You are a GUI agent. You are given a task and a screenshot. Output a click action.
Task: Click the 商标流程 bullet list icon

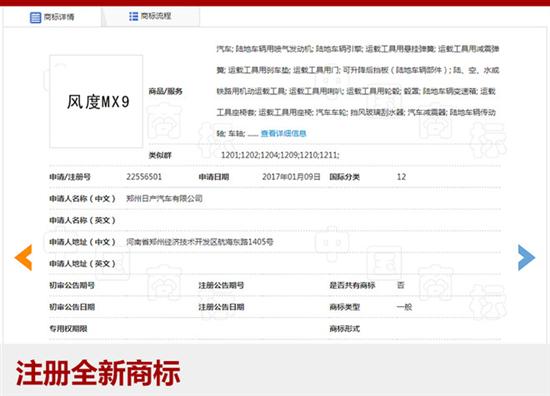tap(133, 16)
